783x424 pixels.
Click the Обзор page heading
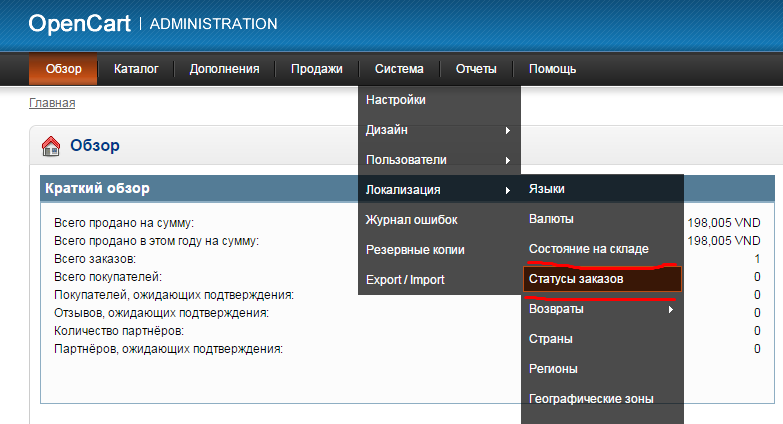click(95, 145)
